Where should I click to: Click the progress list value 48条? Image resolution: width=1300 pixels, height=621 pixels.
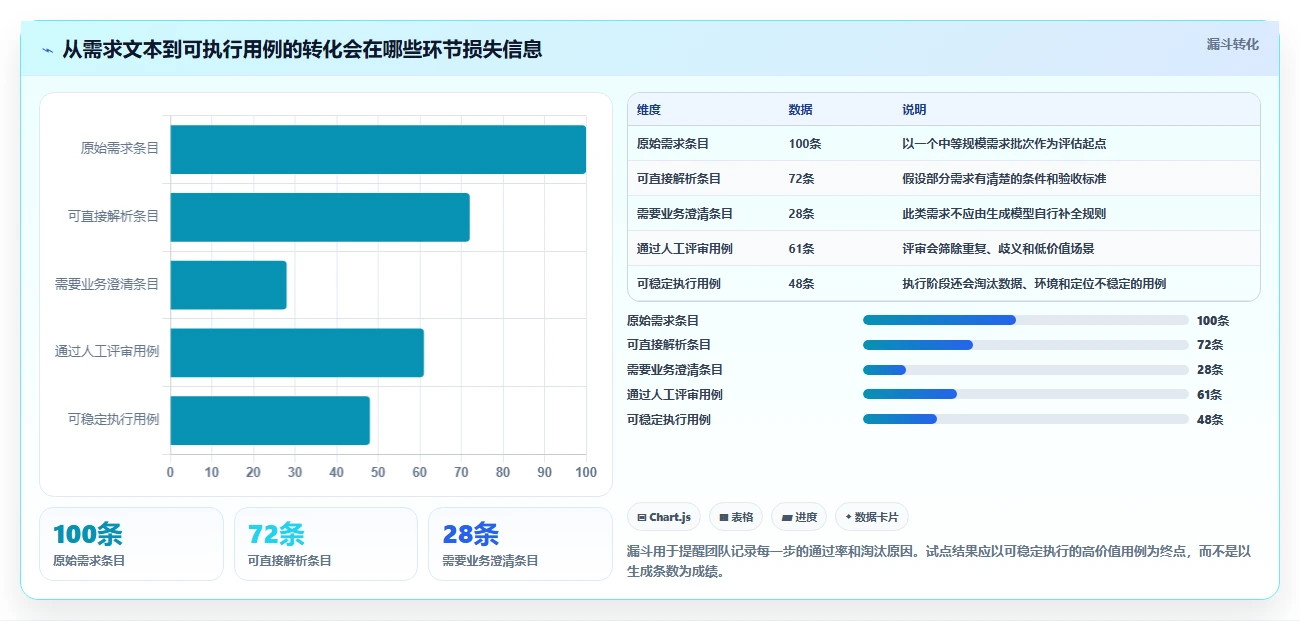coord(1209,419)
